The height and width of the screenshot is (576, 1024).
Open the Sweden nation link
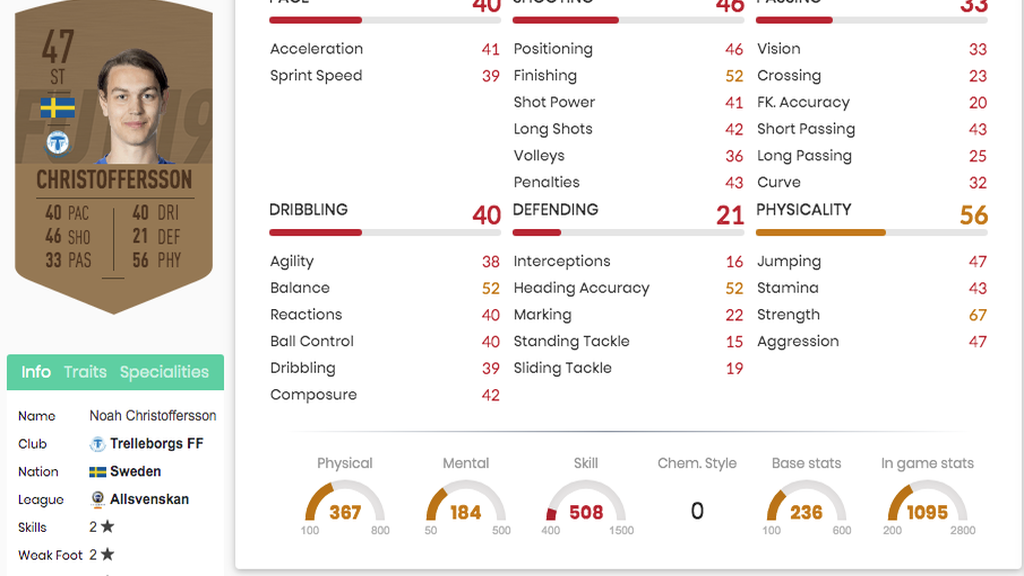[135, 472]
